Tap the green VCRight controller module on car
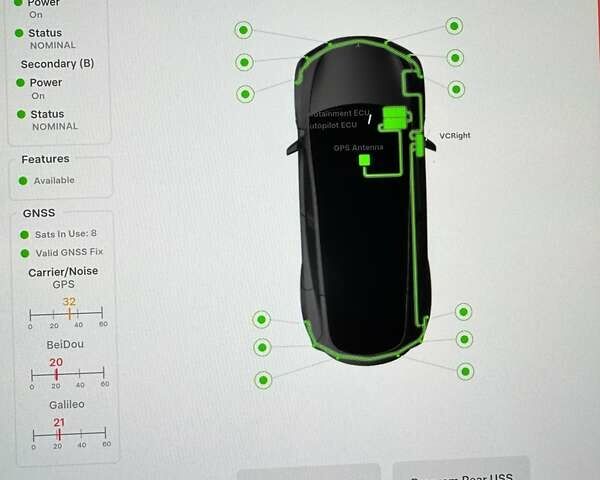The height and width of the screenshot is (480, 600). [x=419, y=145]
